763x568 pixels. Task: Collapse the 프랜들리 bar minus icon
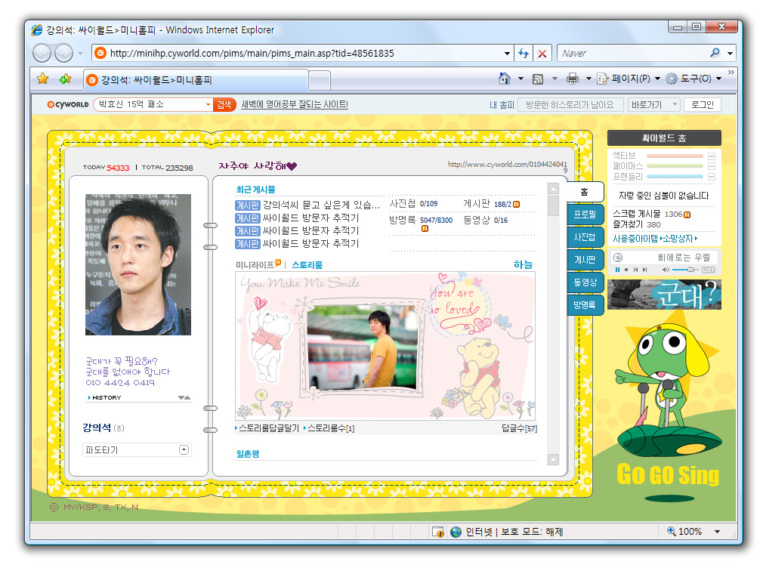click(x=711, y=177)
